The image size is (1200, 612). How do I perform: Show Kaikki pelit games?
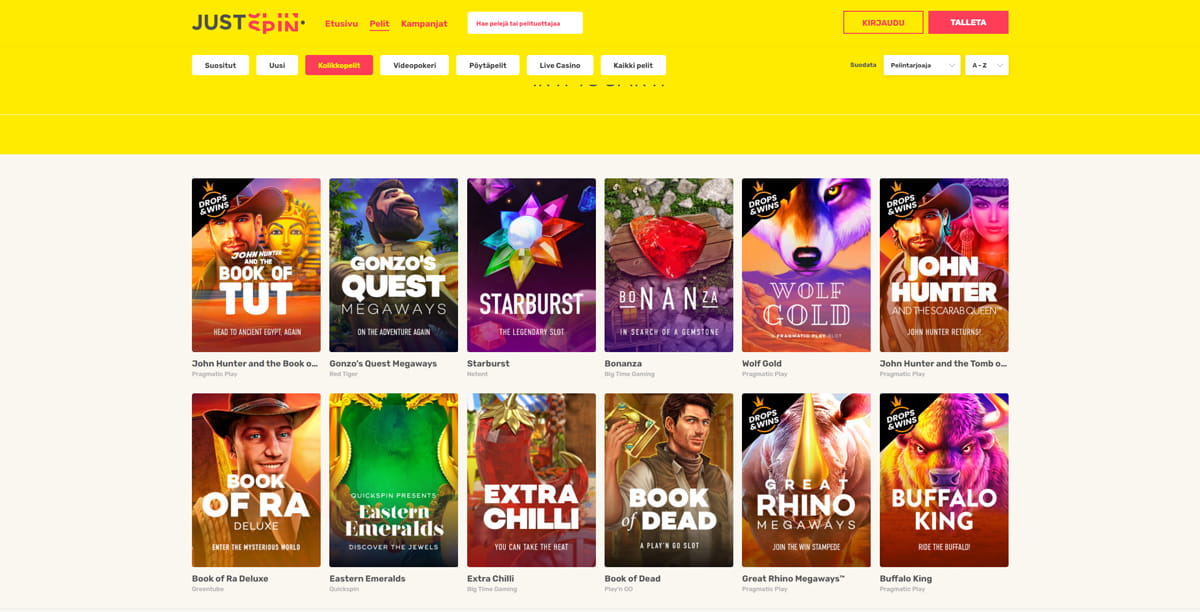[633, 65]
